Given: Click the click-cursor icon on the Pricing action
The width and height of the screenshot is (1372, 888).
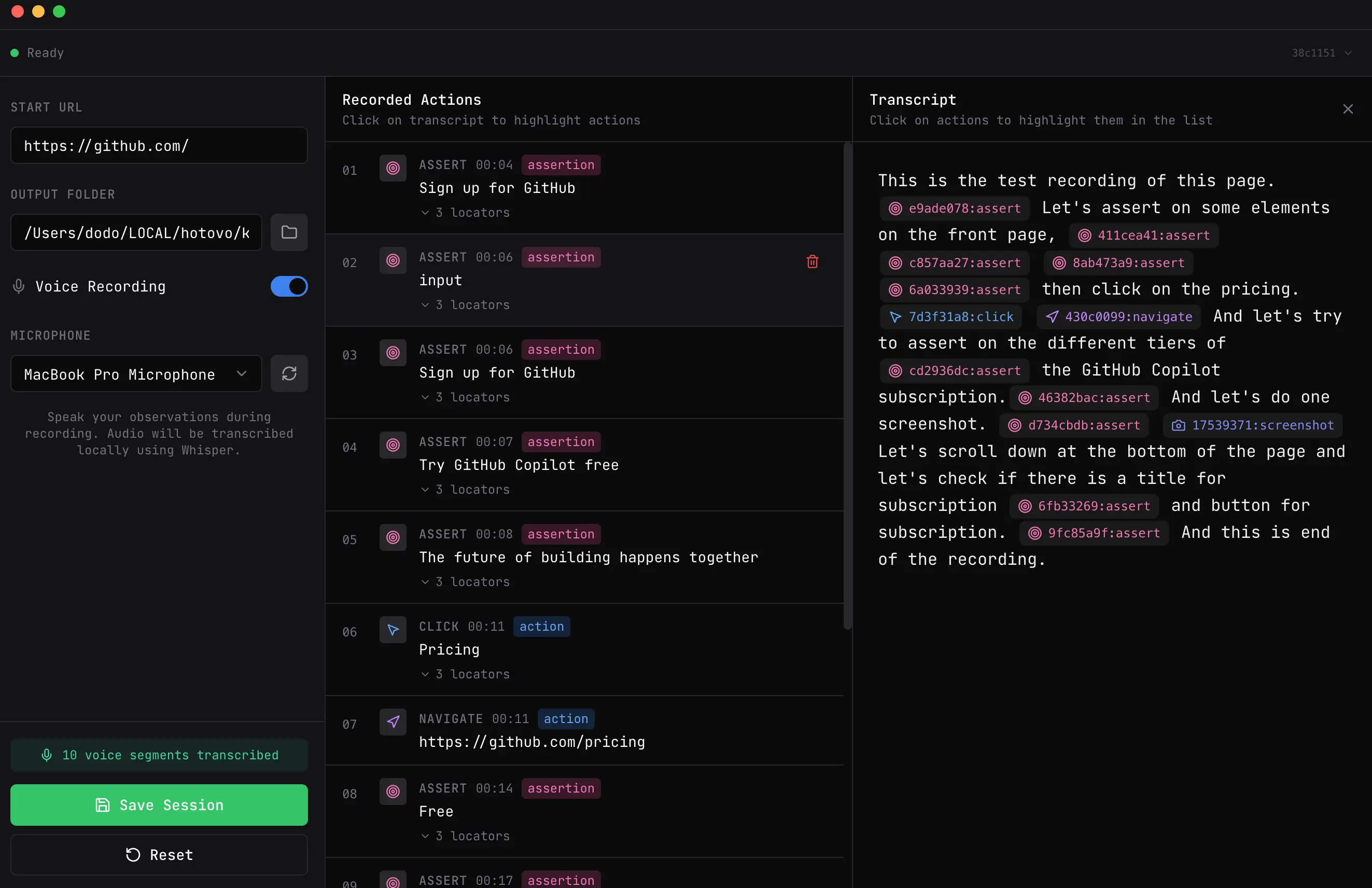Looking at the screenshot, I should pyautogui.click(x=393, y=630).
